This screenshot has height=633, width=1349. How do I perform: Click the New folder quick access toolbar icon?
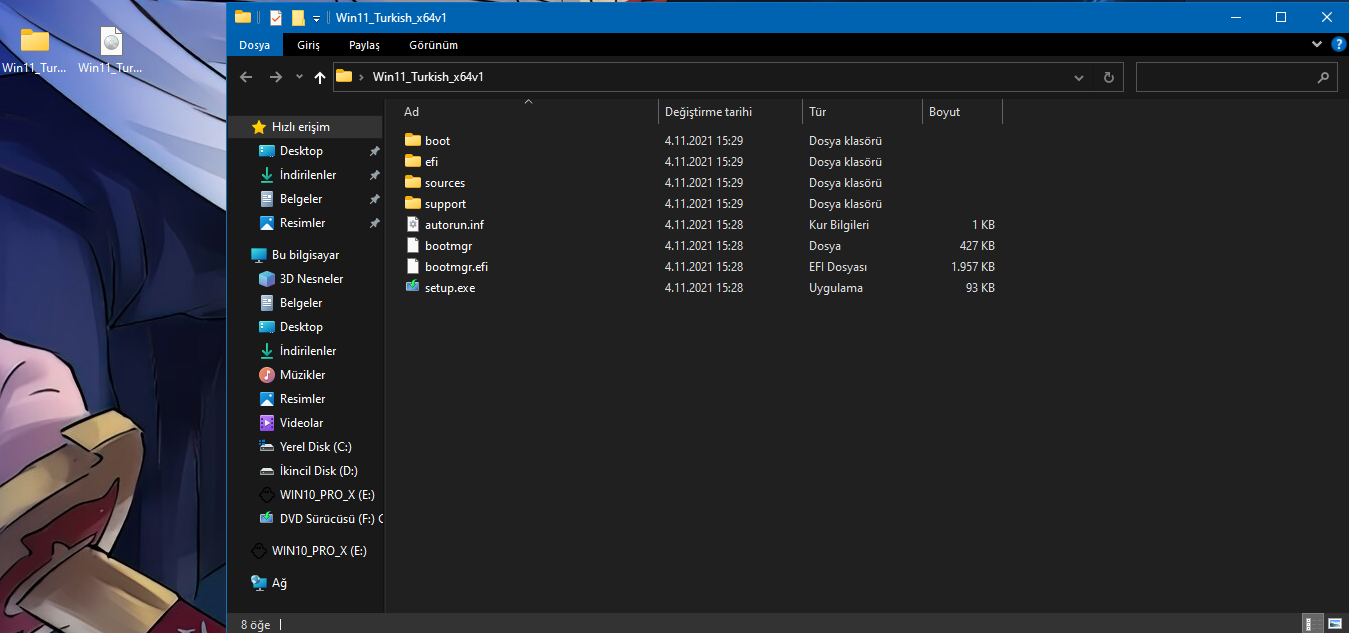298,17
